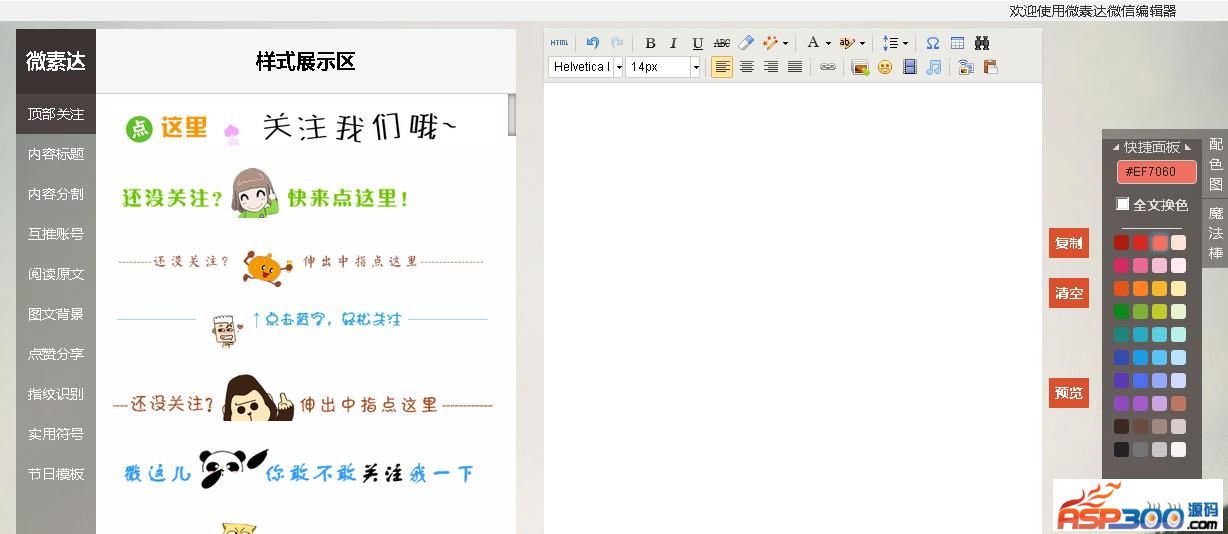Screen dimensions: 1228x534
Task: Align text left
Action: click(722, 67)
